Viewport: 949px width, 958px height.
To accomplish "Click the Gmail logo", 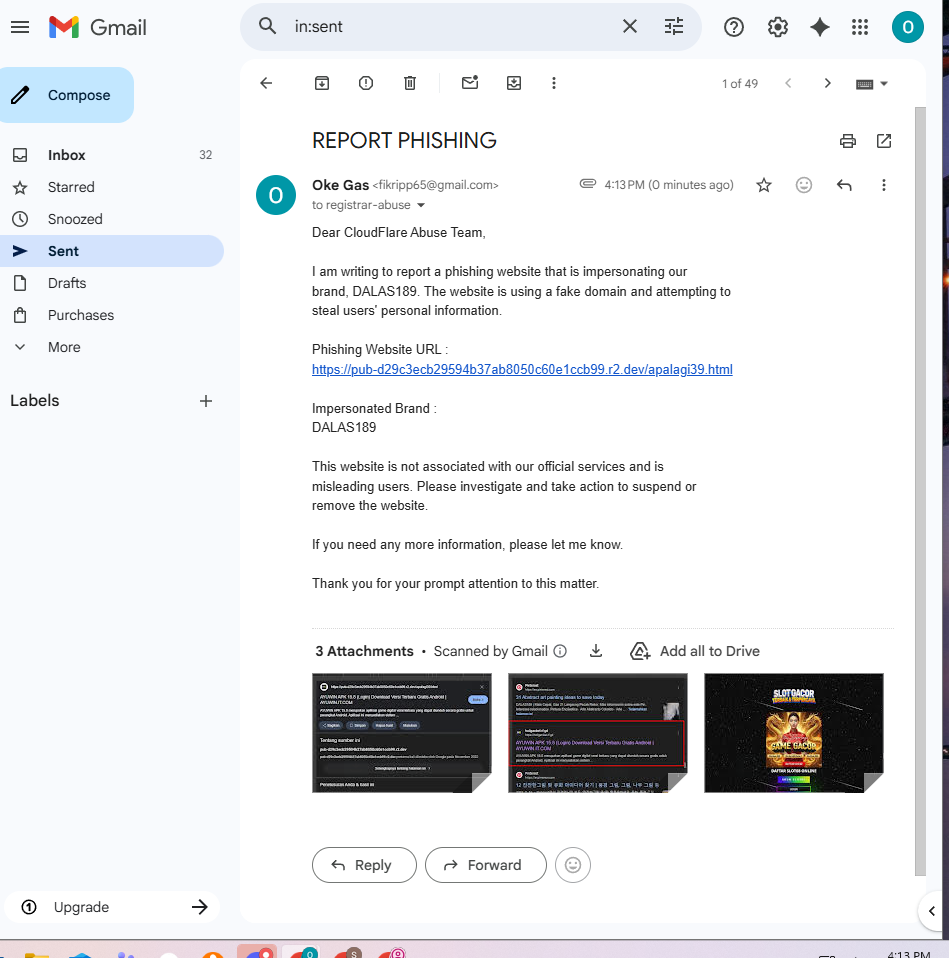I will click(98, 27).
